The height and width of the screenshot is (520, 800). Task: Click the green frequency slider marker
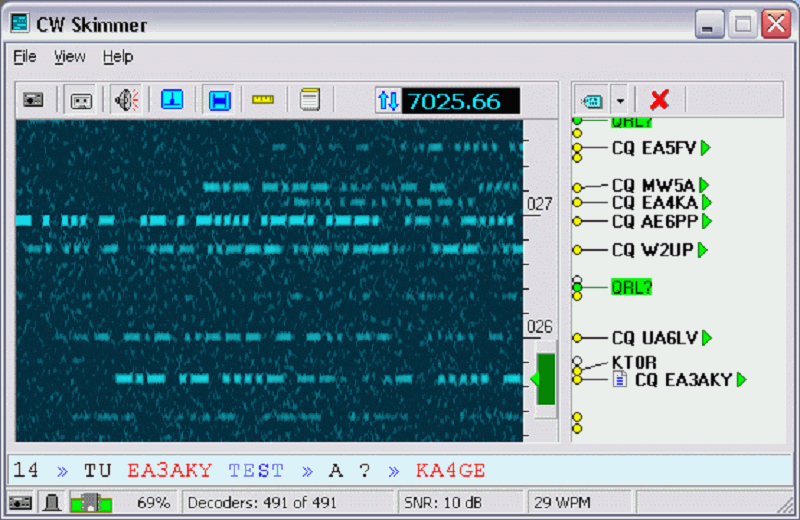pos(543,379)
